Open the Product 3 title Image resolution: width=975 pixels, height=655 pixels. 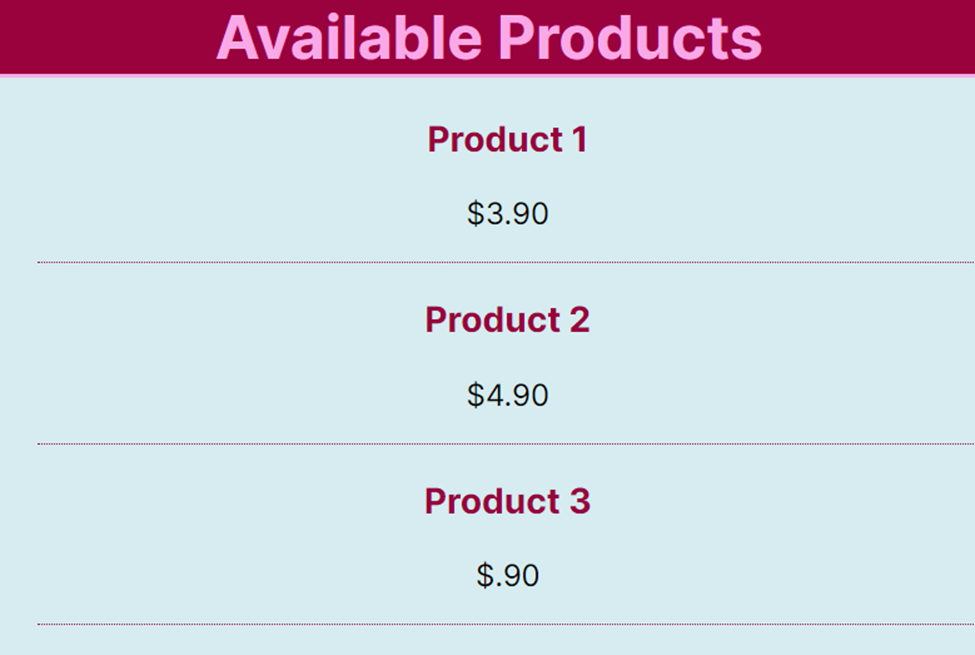click(507, 501)
